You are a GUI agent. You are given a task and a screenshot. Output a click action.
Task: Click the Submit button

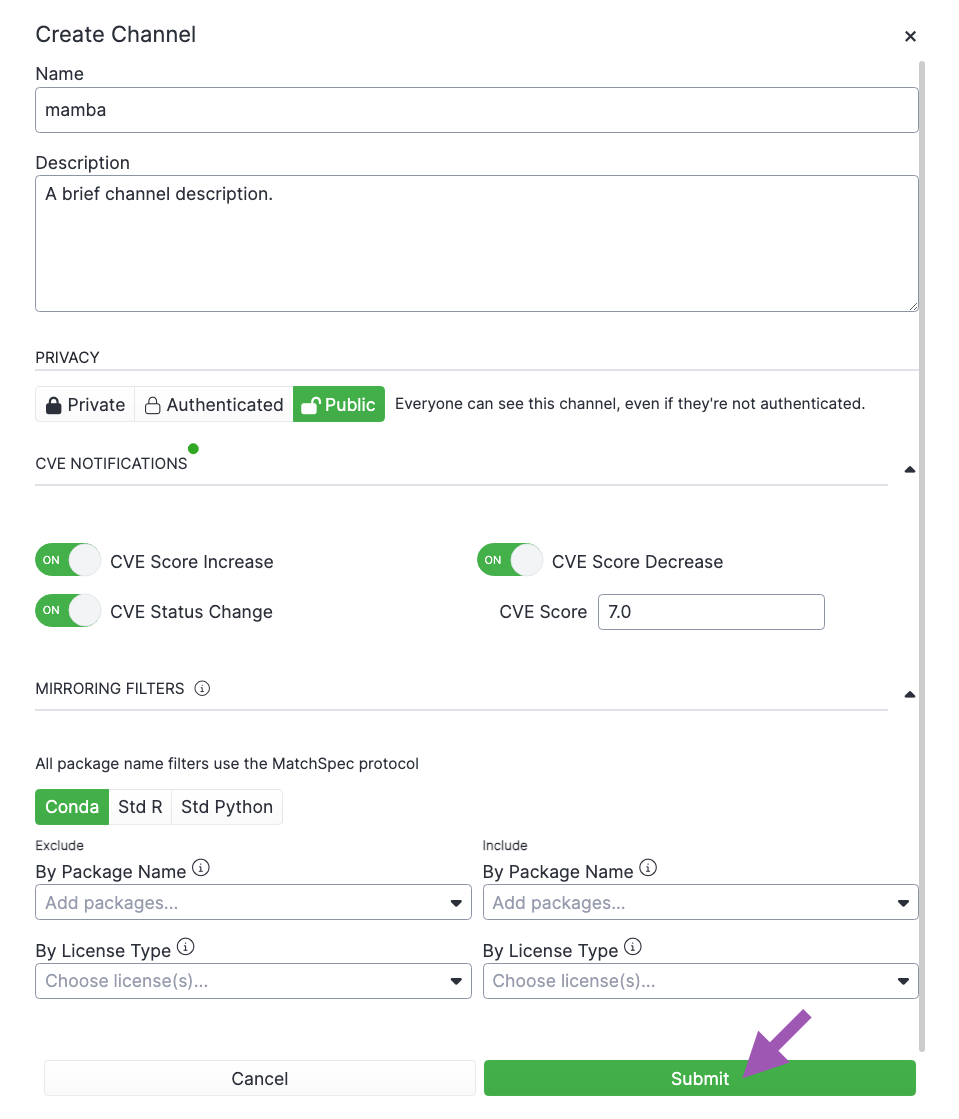pyautogui.click(x=700, y=1078)
